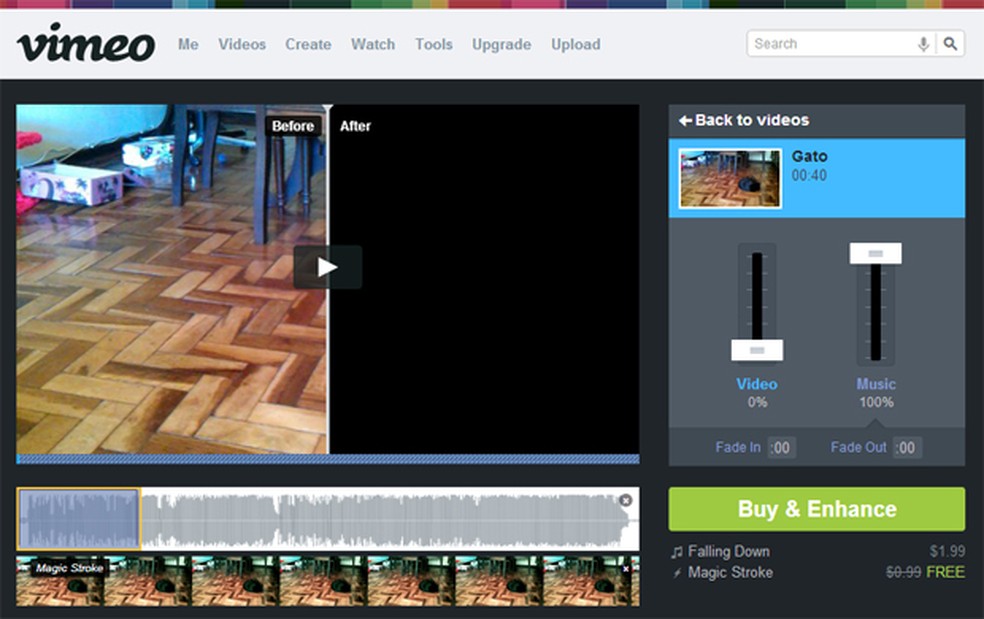This screenshot has height=619, width=984.
Task: Click the lightning icon beside Magic Stroke
Action: pyautogui.click(x=675, y=572)
